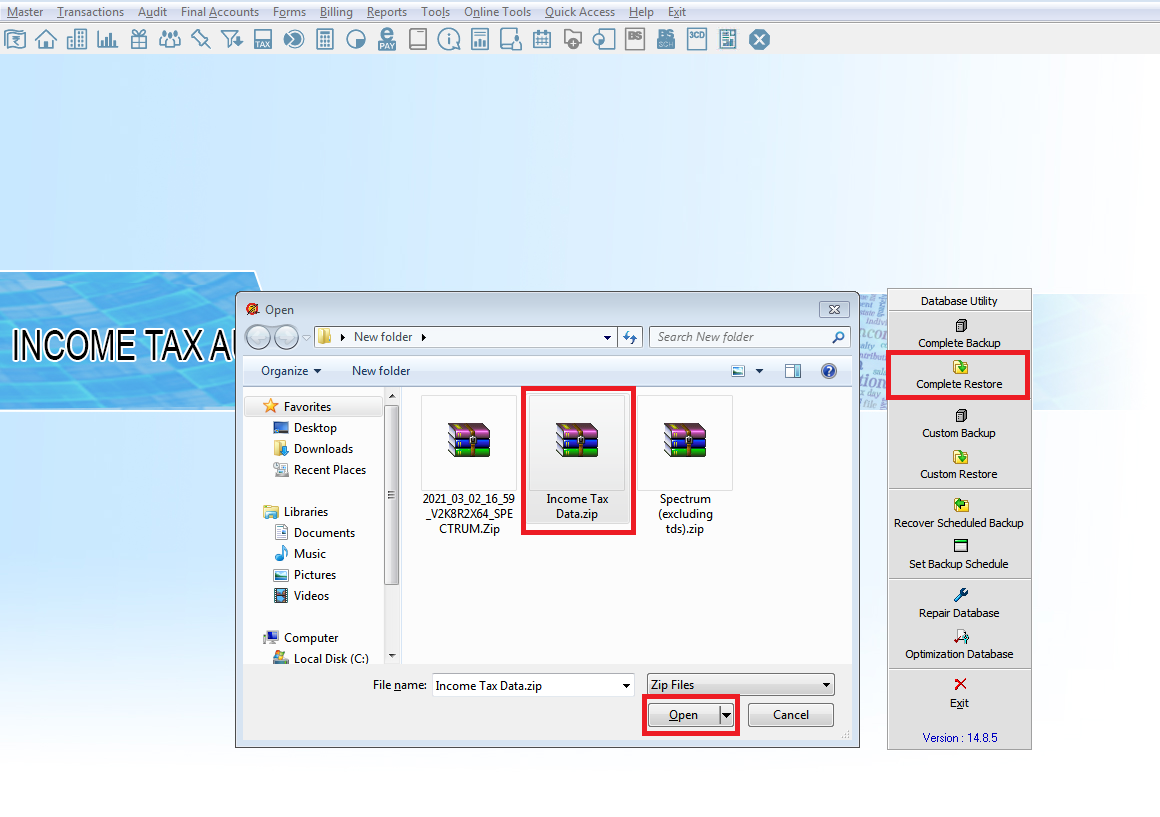Viewport: 1160px width, 817px height.
Task: Expand the address bar path dropdown
Action: click(x=607, y=337)
